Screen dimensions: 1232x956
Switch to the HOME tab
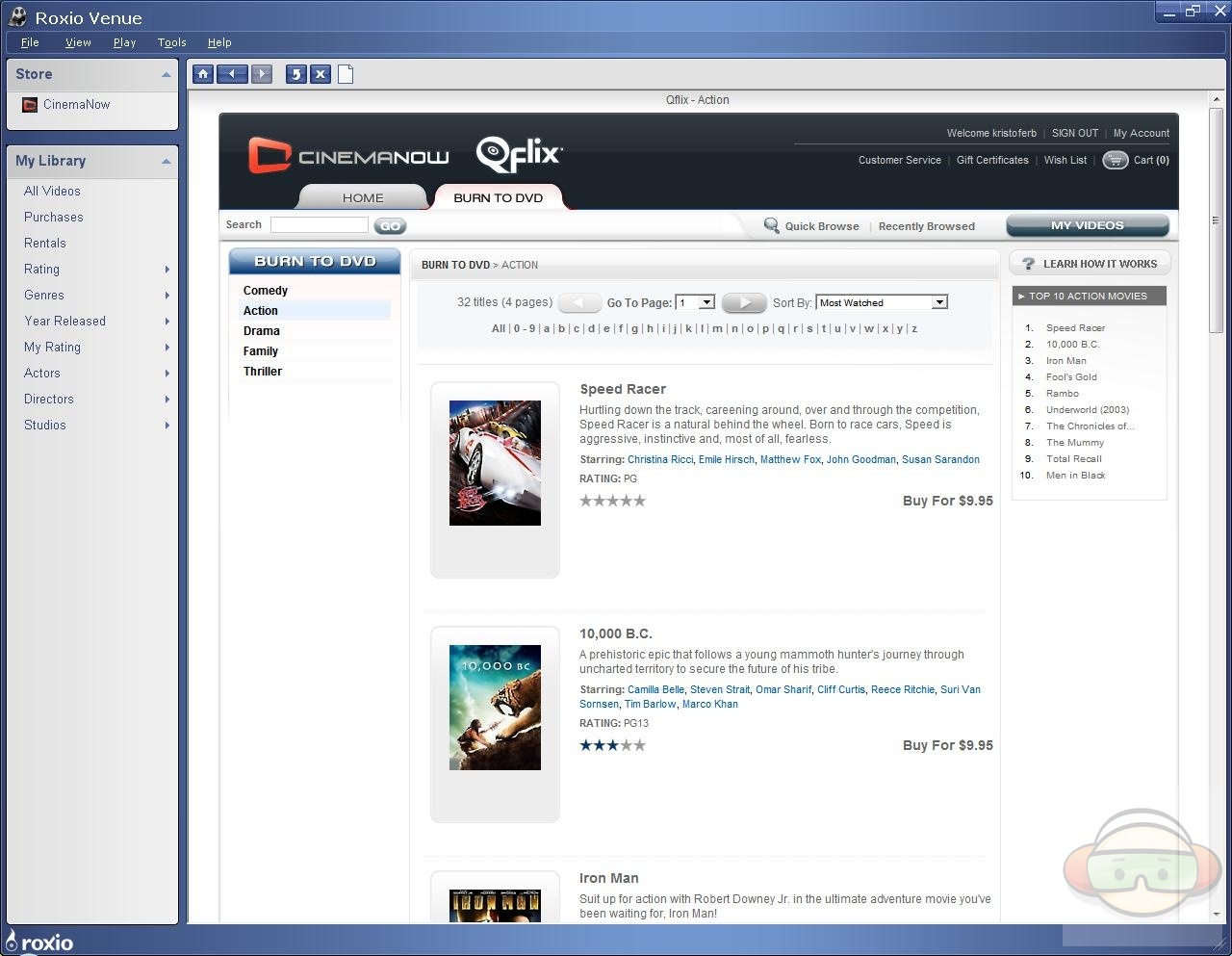(x=363, y=197)
